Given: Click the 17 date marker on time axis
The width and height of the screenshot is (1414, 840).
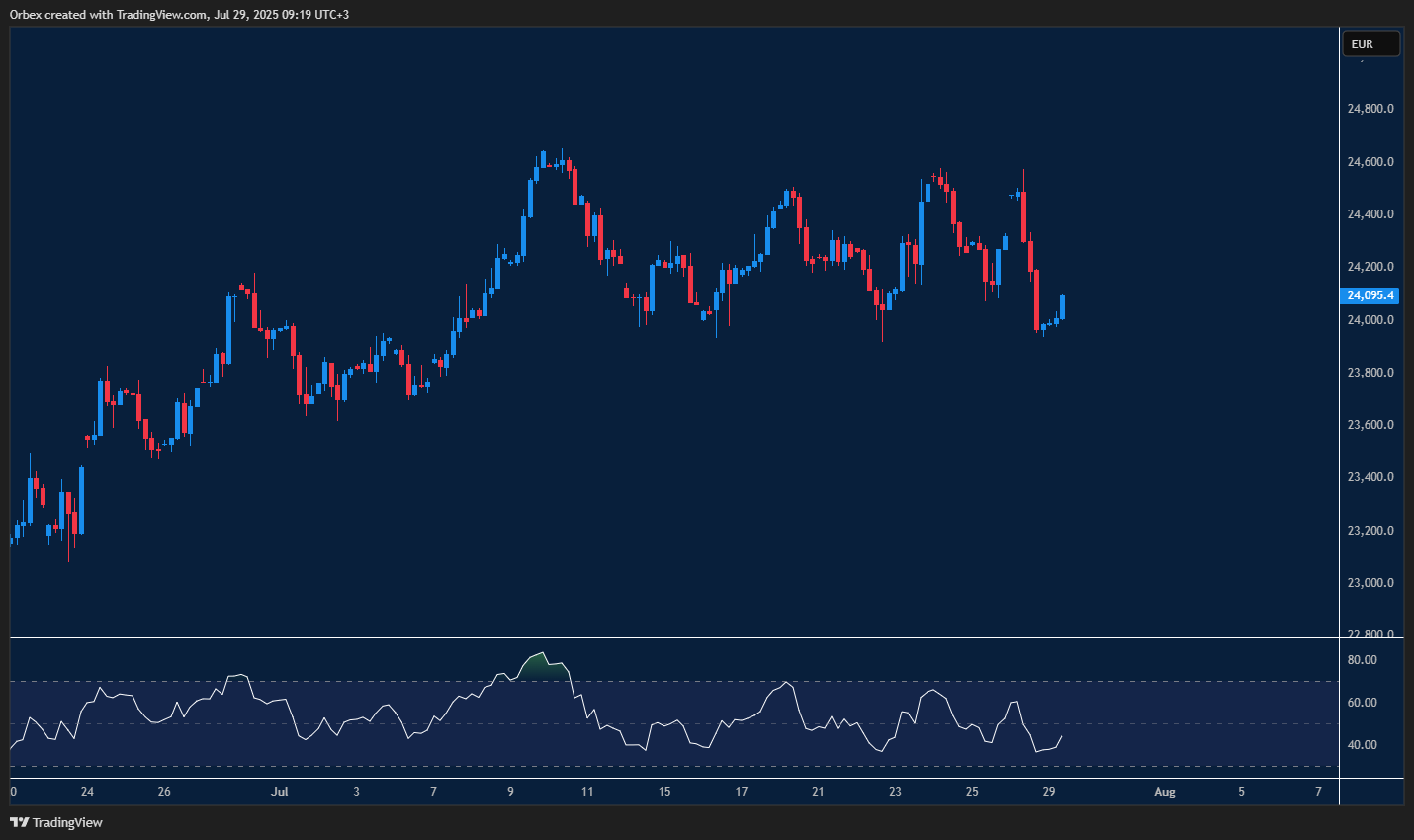Looking at the screenshot, I should click(742, 792).
